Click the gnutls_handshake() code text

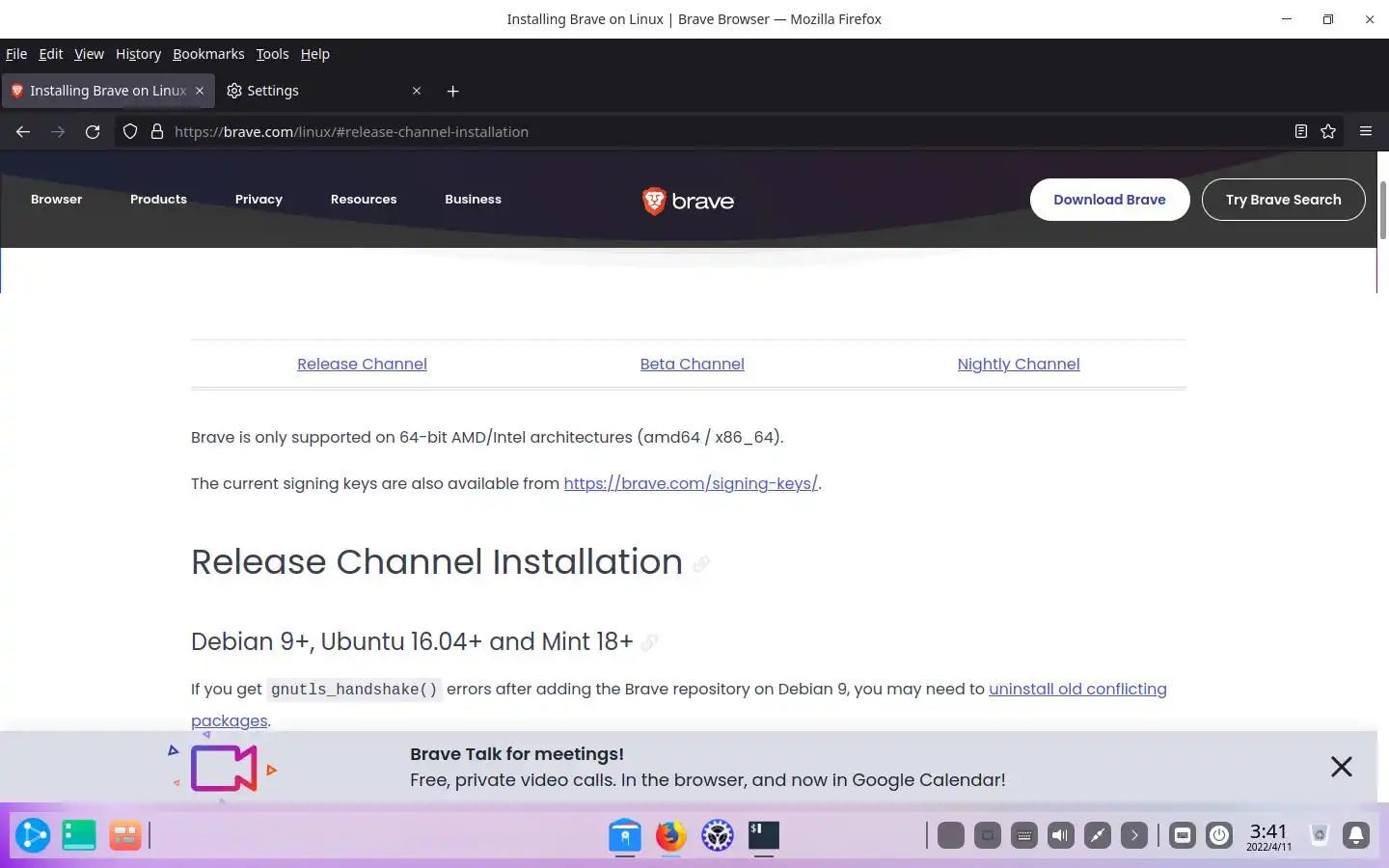[354, 690]
